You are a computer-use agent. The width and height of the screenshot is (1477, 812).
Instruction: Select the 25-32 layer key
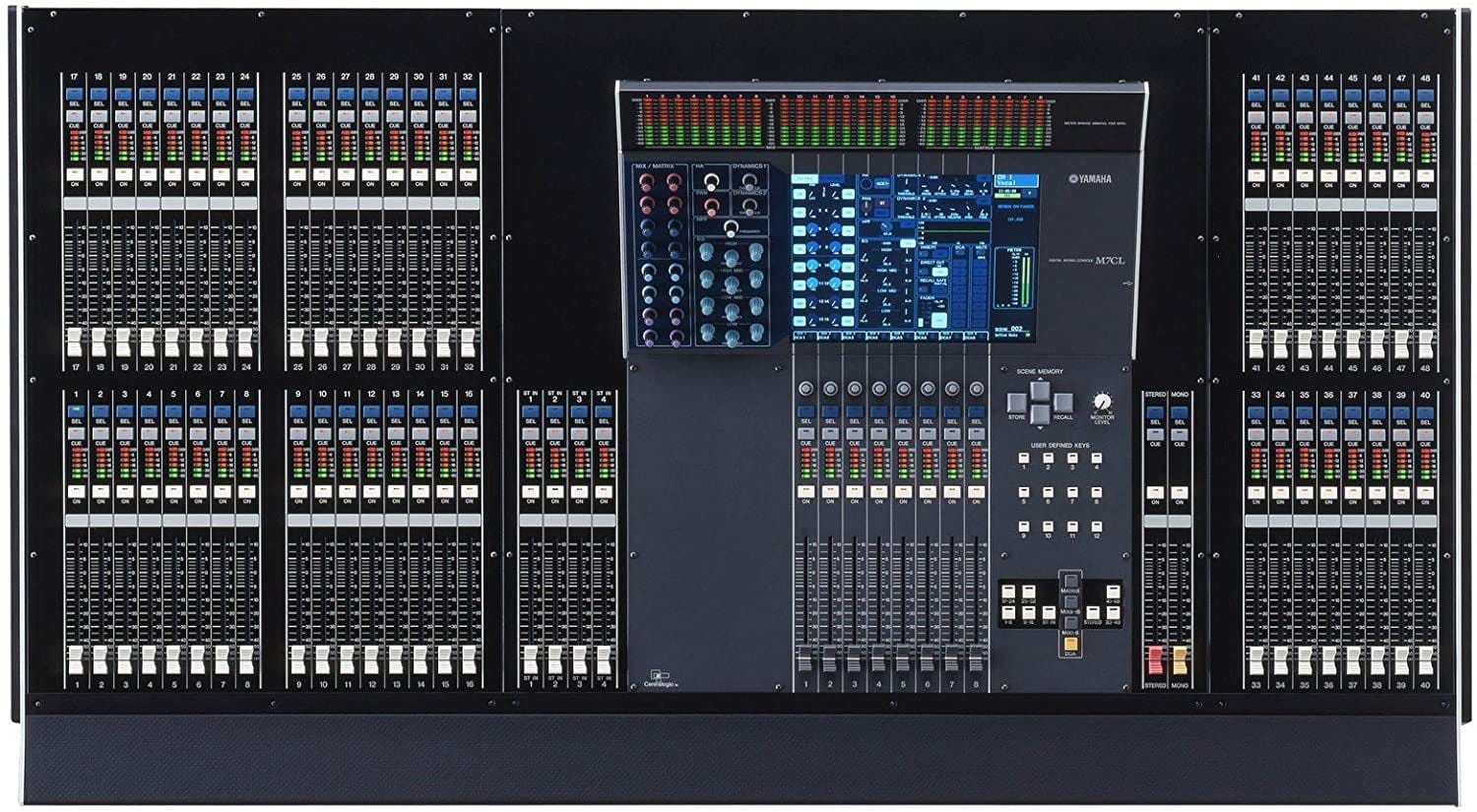click(1029, 592)
